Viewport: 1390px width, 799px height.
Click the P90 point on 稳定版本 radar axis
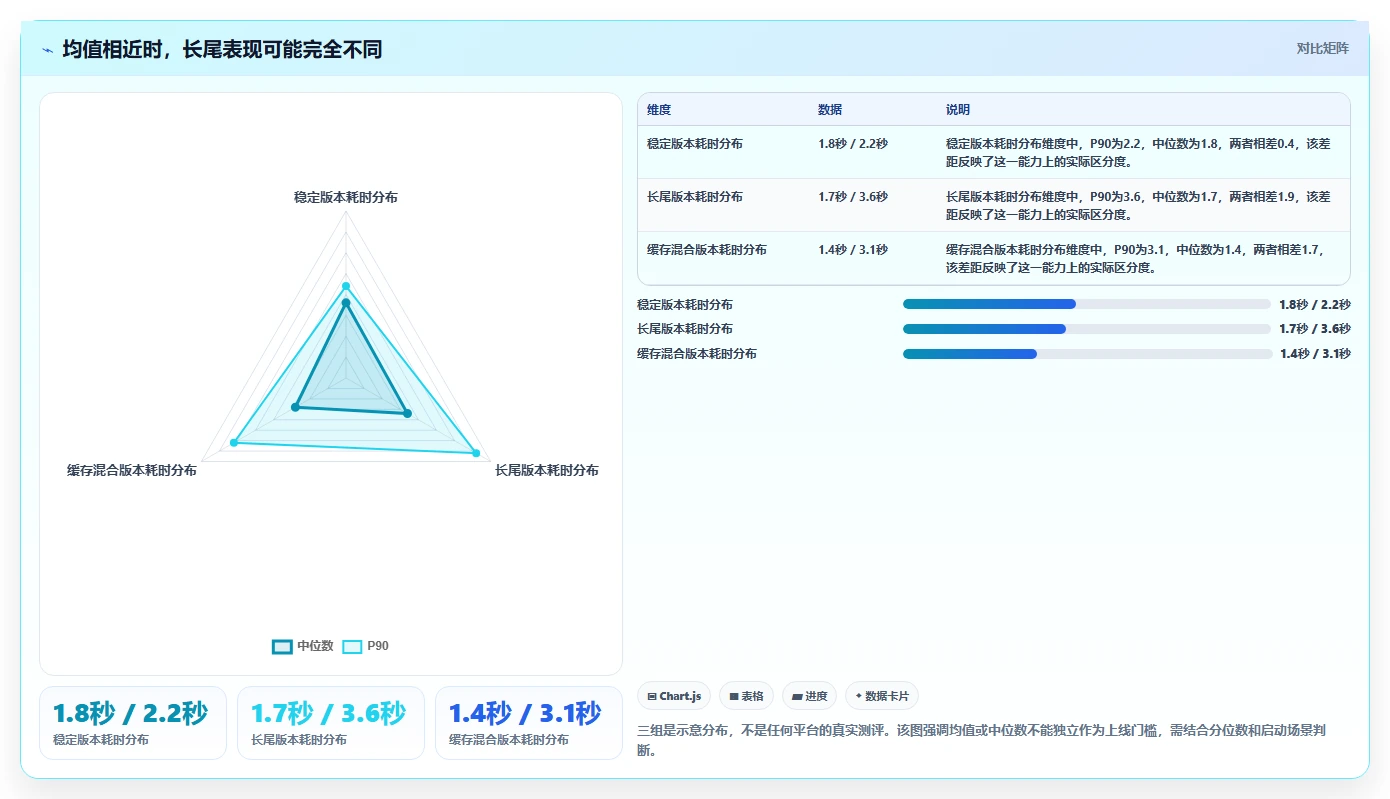coord(346,286)
